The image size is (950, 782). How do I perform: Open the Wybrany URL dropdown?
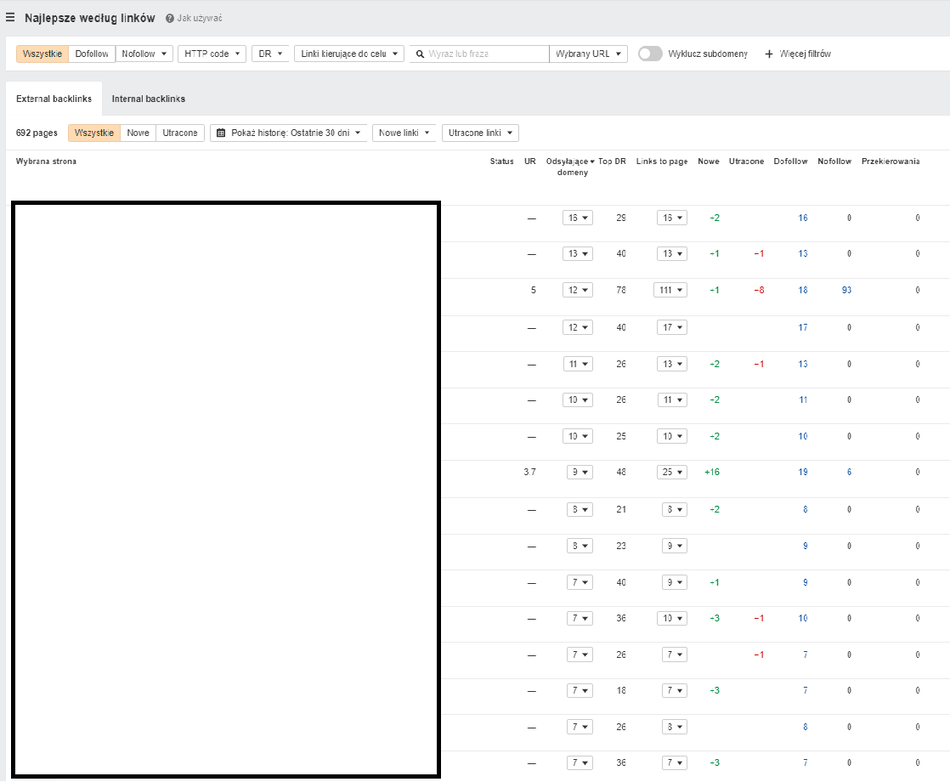click(x=588, y=54)
